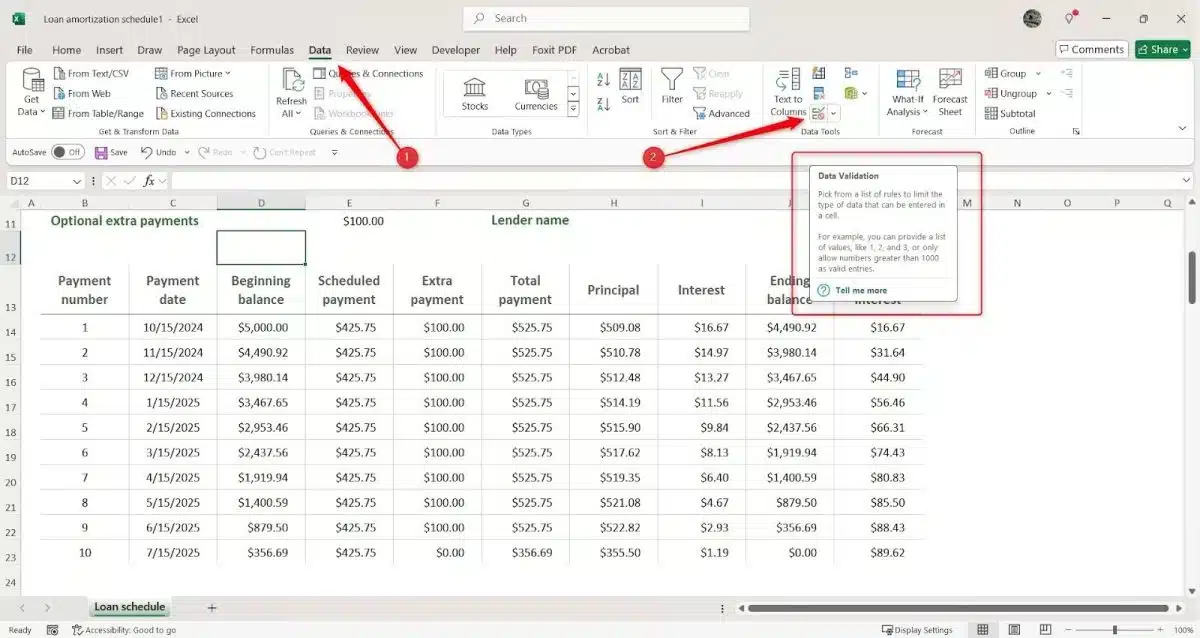Click the Comments button

pyautogui.click(x=1091, y=49)
